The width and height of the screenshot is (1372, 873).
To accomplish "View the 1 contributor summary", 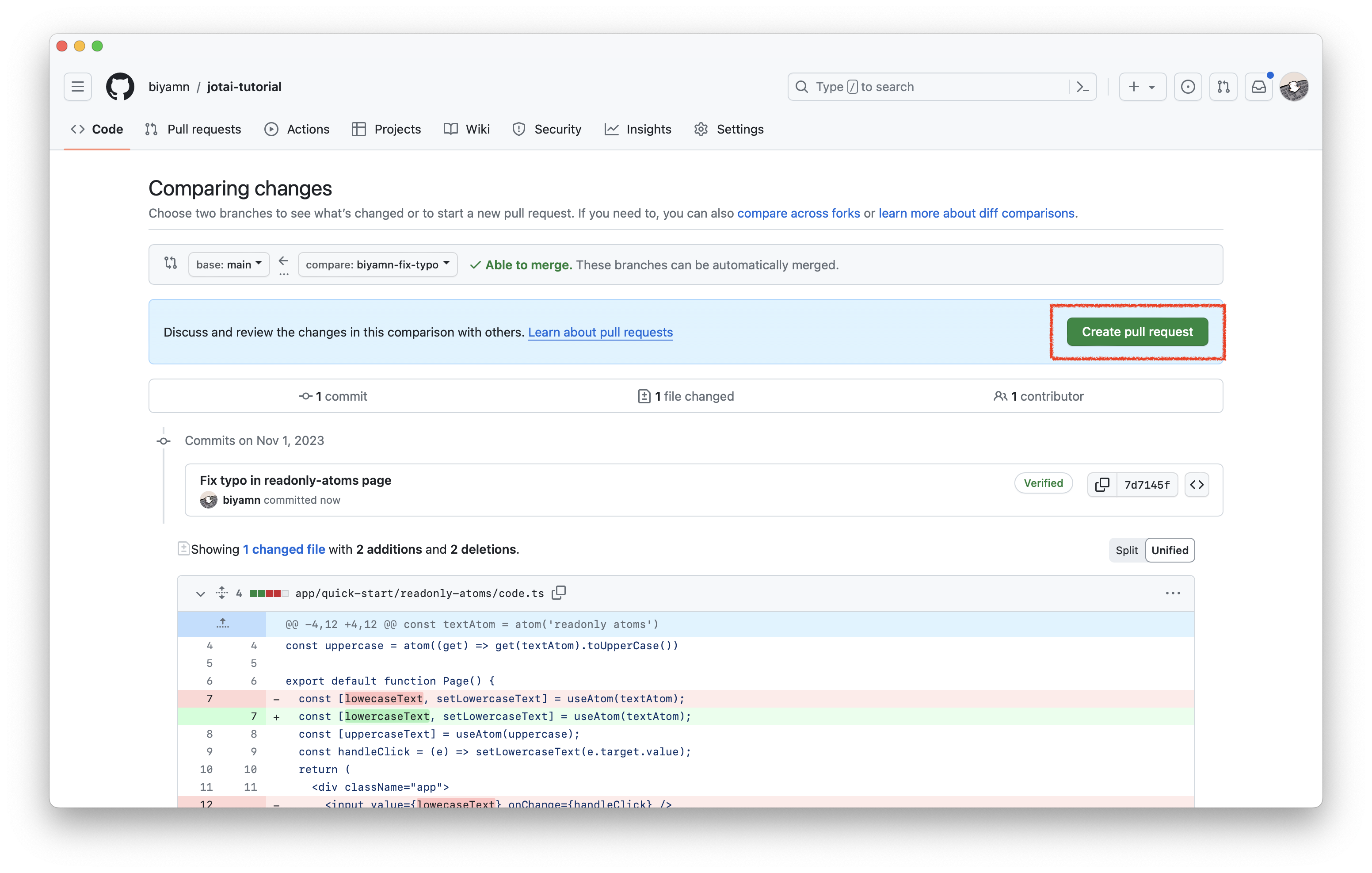I will click(x=1039, y=396).
